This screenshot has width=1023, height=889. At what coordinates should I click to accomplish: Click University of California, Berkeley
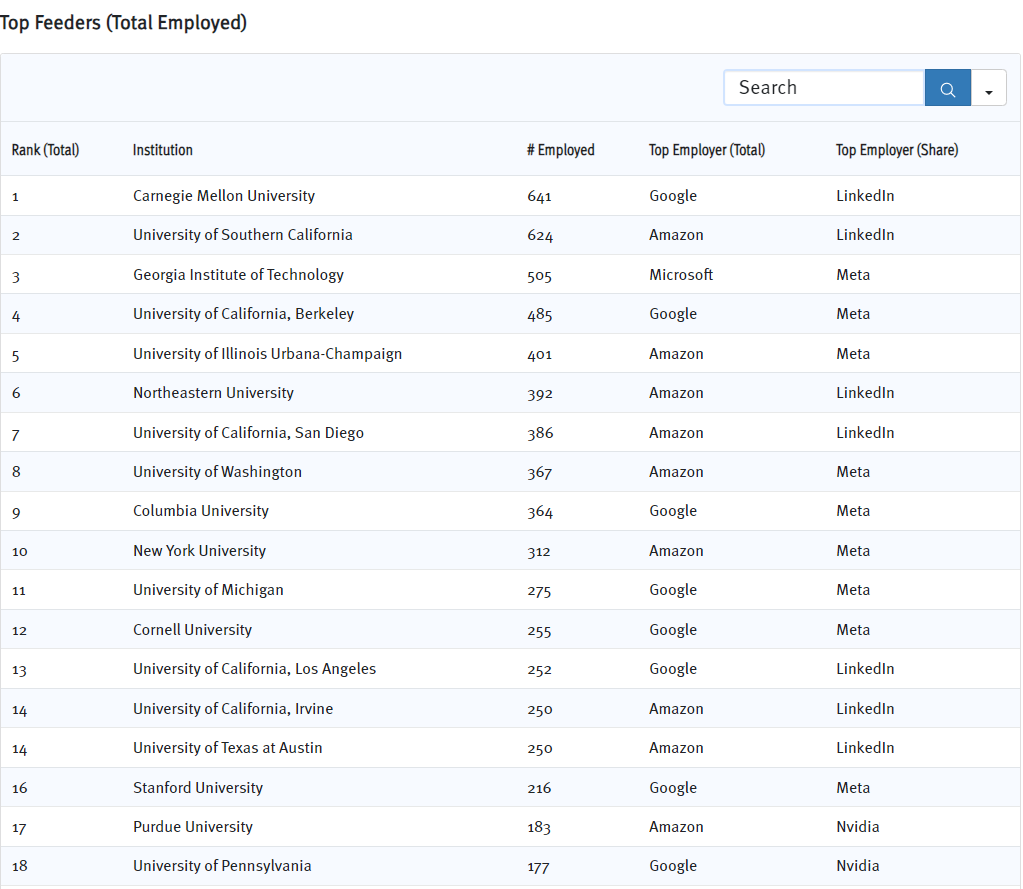click(x=243, y=314)
